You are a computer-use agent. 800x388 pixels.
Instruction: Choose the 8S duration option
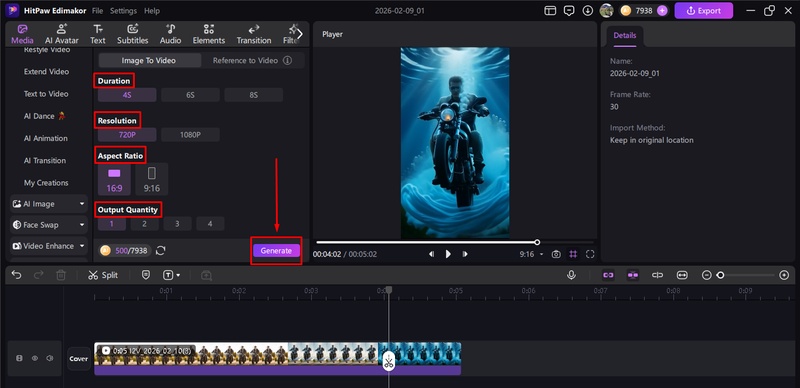[x=254, y=95]
